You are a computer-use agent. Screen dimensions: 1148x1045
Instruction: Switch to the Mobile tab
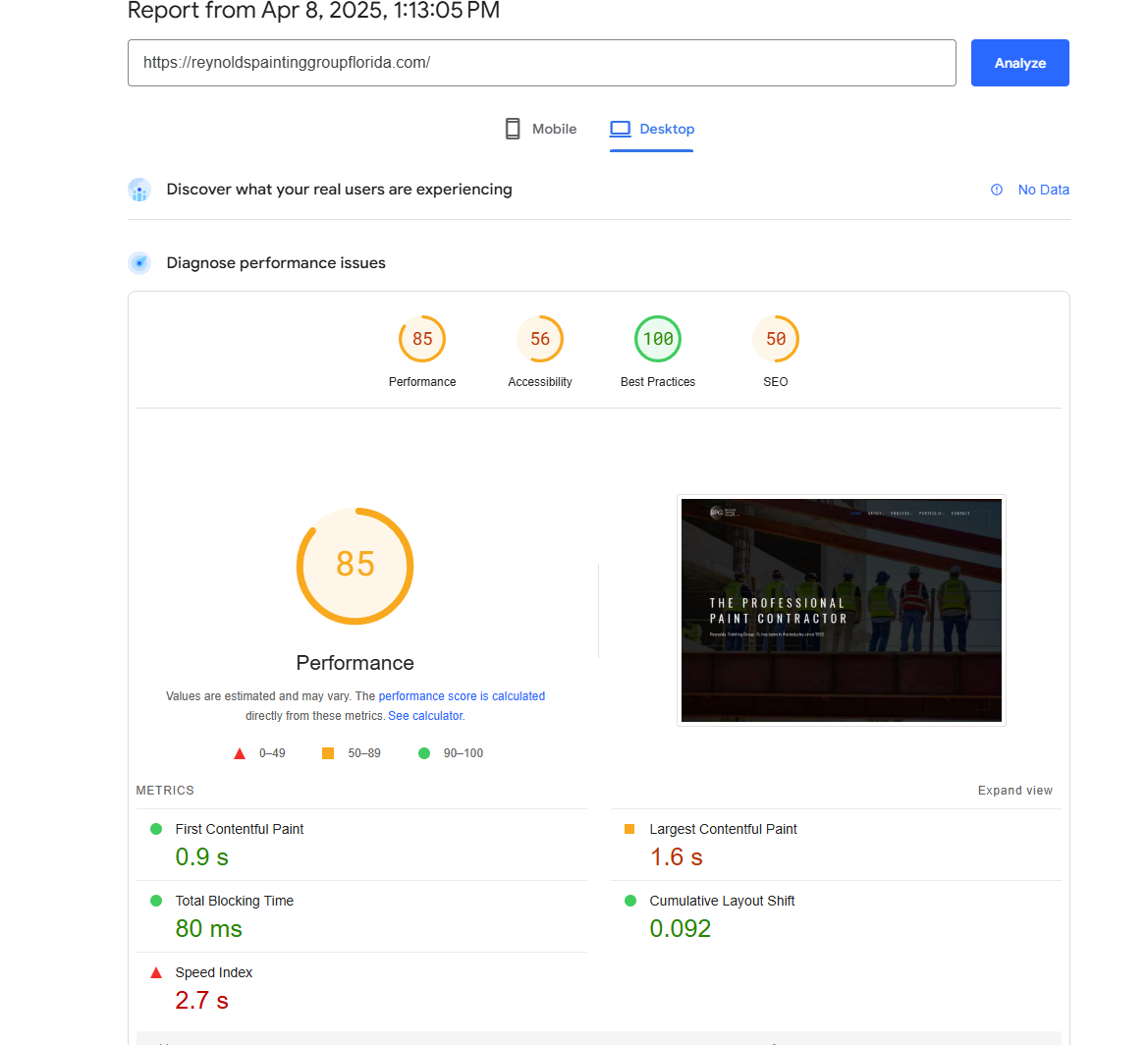tap(541, 129)
